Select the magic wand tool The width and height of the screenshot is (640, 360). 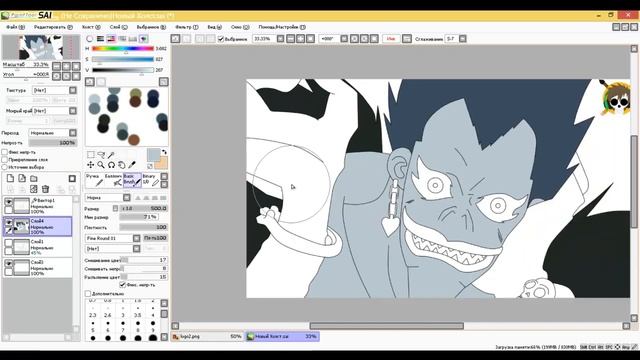click(x=111, y=155)
